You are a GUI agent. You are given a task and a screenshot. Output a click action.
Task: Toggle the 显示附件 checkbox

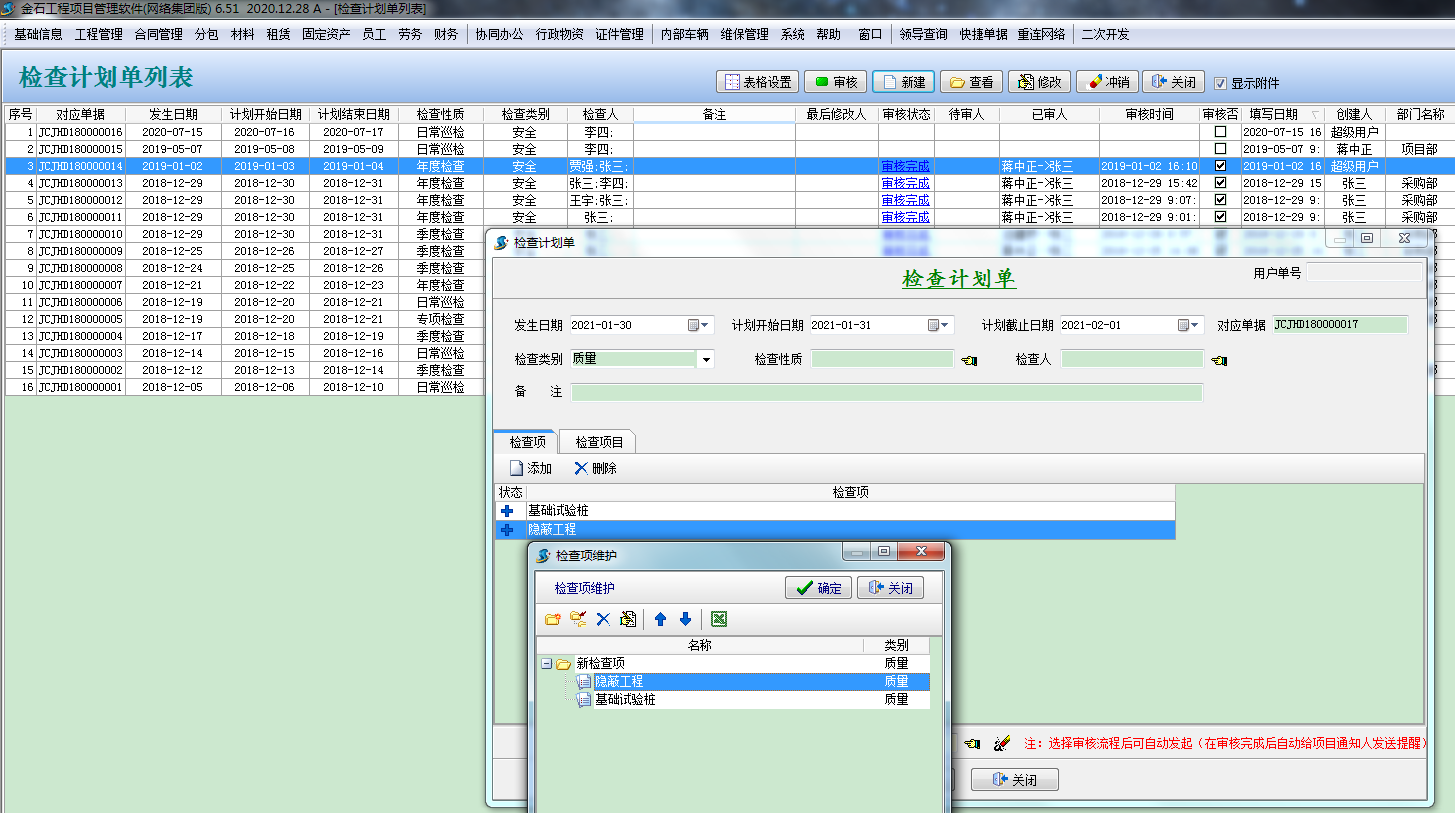pyautogui.click(x=1220, y=83)
